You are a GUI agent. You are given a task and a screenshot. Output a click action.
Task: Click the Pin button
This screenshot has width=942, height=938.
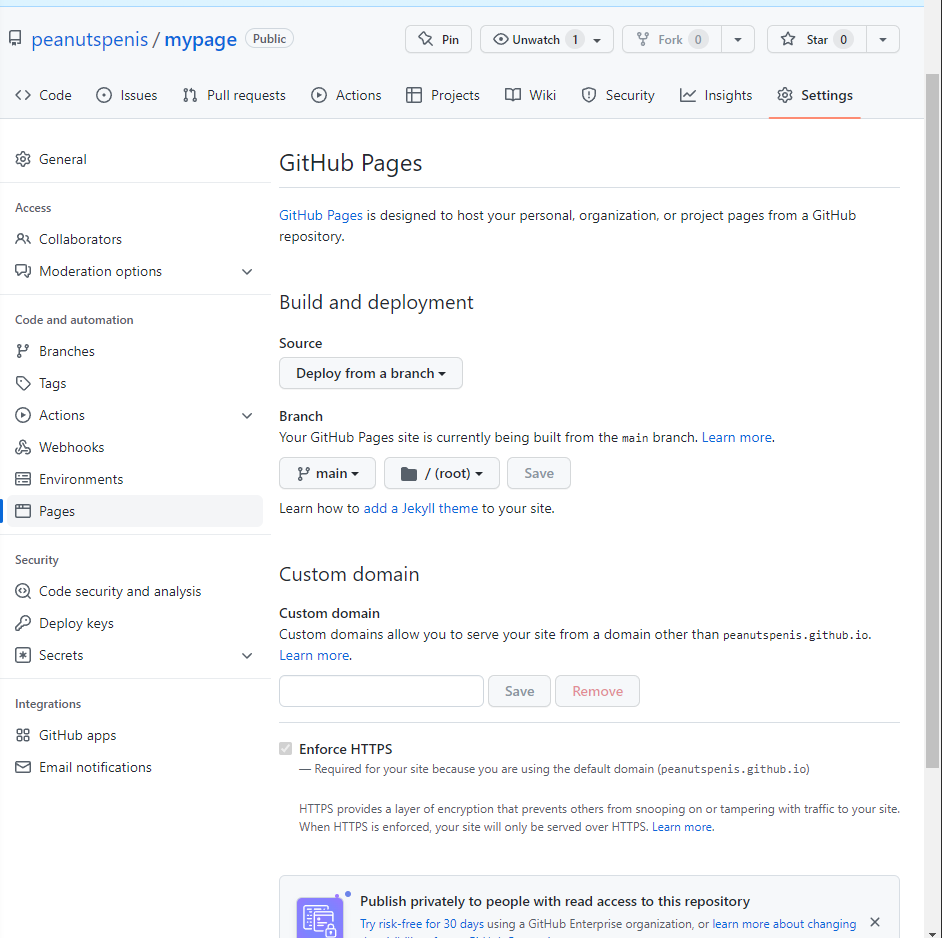(x=438, y=39)
